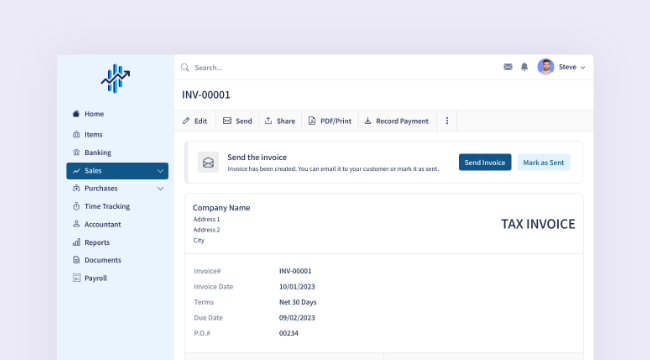Collapse the Sales menu chevron

point(160,171)
